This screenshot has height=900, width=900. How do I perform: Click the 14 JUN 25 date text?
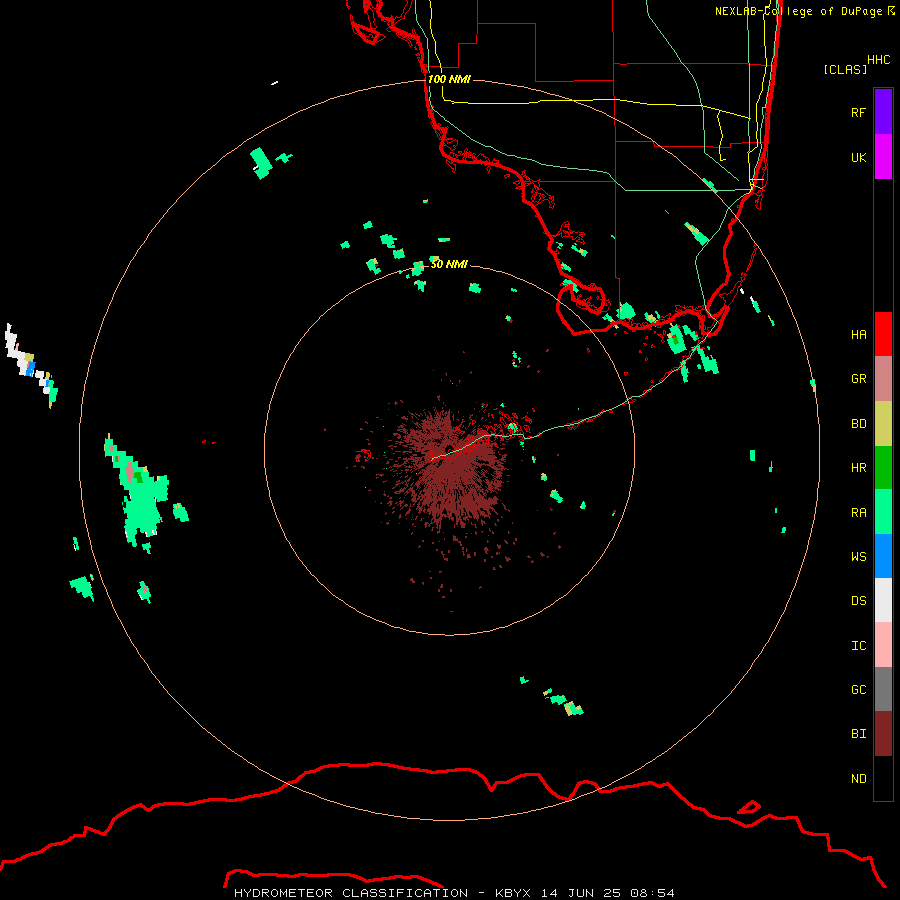581,893
